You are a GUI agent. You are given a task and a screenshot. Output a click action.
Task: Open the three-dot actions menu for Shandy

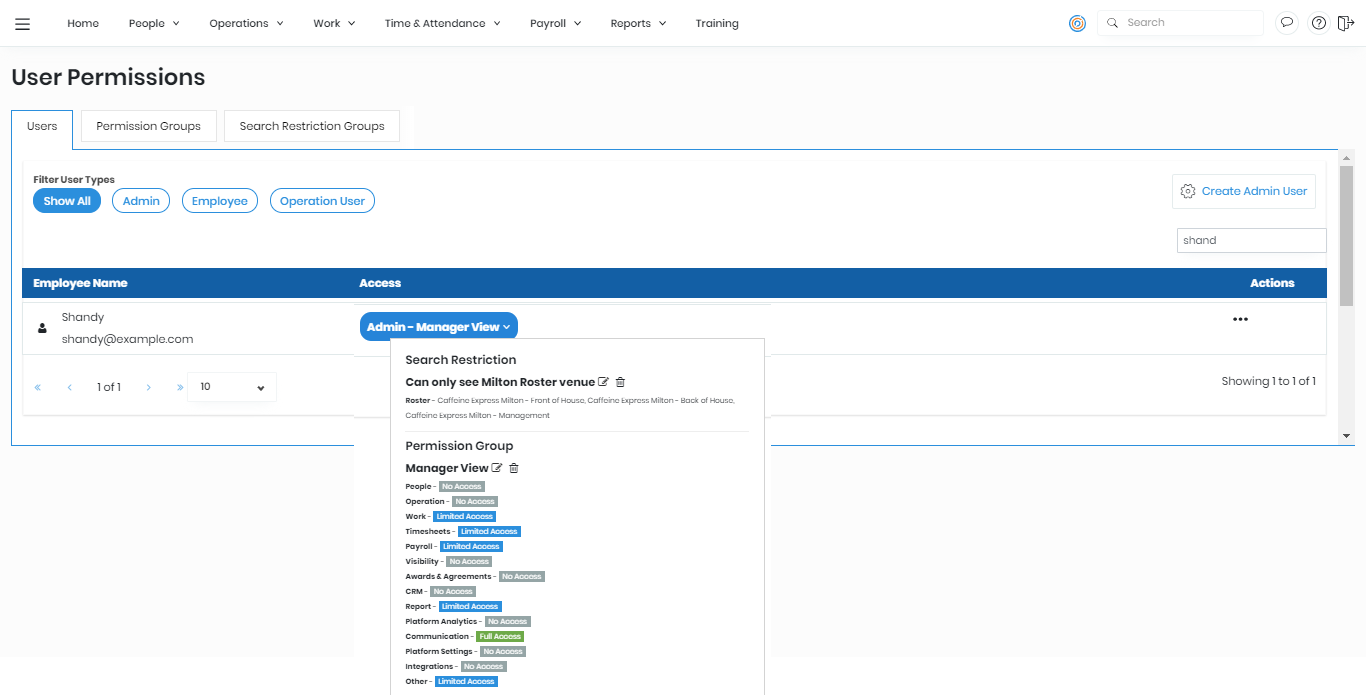[1240, 319]
